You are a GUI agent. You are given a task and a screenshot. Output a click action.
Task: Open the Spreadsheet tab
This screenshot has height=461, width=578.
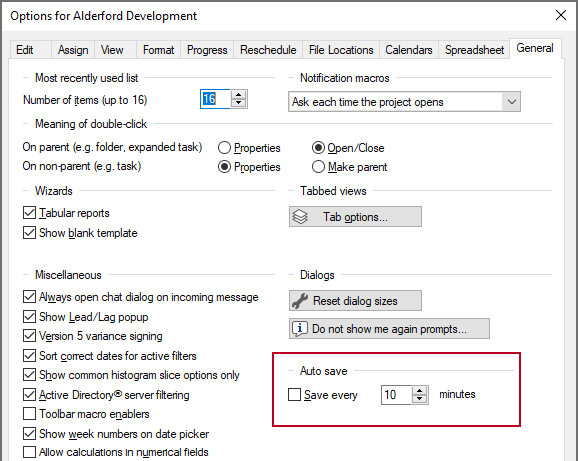point(474,50)
